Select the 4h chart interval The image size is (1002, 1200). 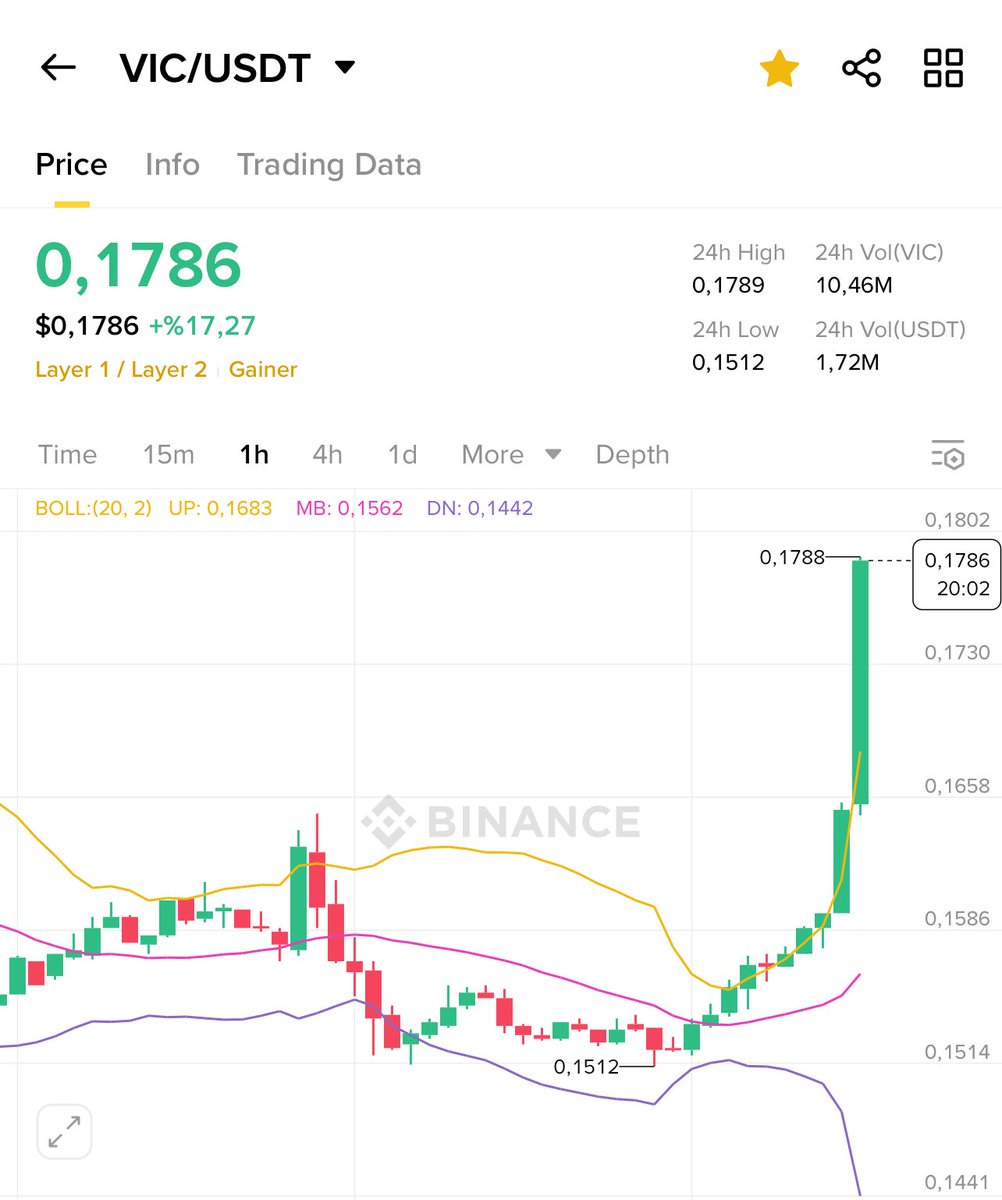tap(327, 455)
